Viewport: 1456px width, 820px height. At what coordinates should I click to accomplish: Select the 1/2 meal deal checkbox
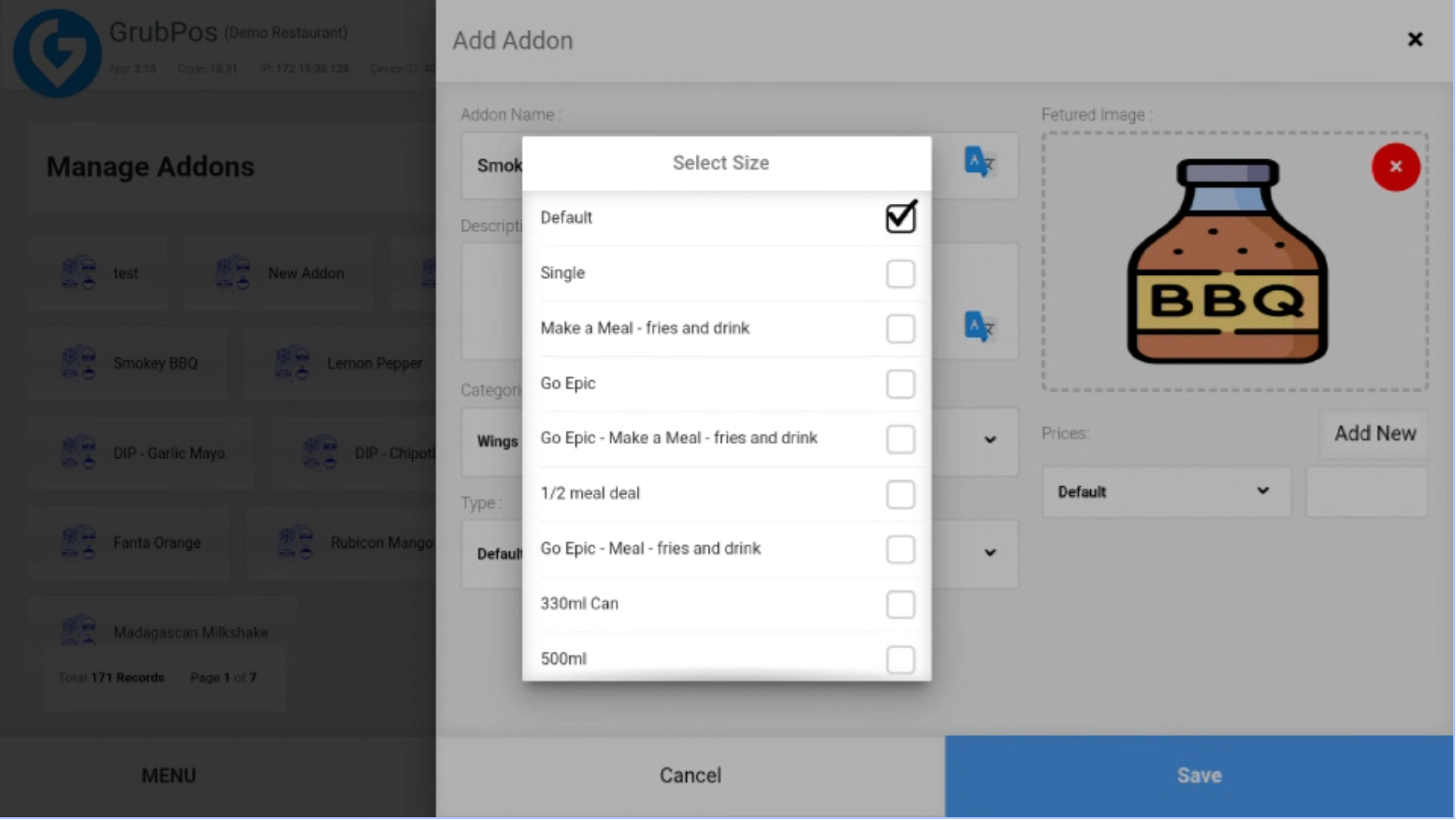900,494
